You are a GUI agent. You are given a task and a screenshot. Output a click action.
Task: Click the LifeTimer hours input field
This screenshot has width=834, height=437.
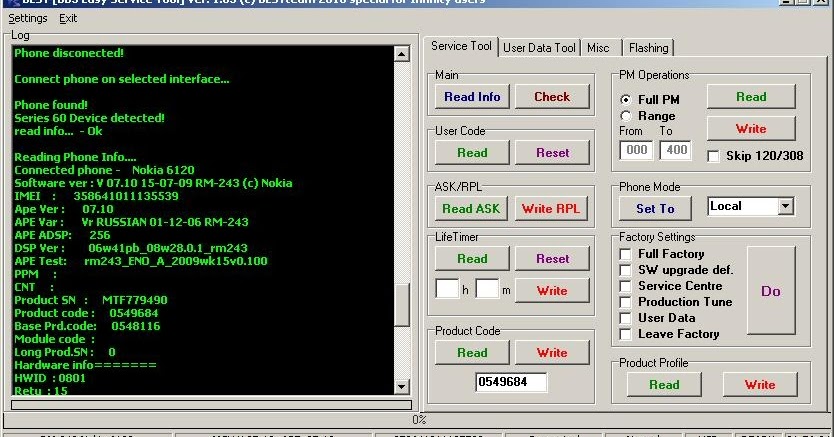(447, 289)
